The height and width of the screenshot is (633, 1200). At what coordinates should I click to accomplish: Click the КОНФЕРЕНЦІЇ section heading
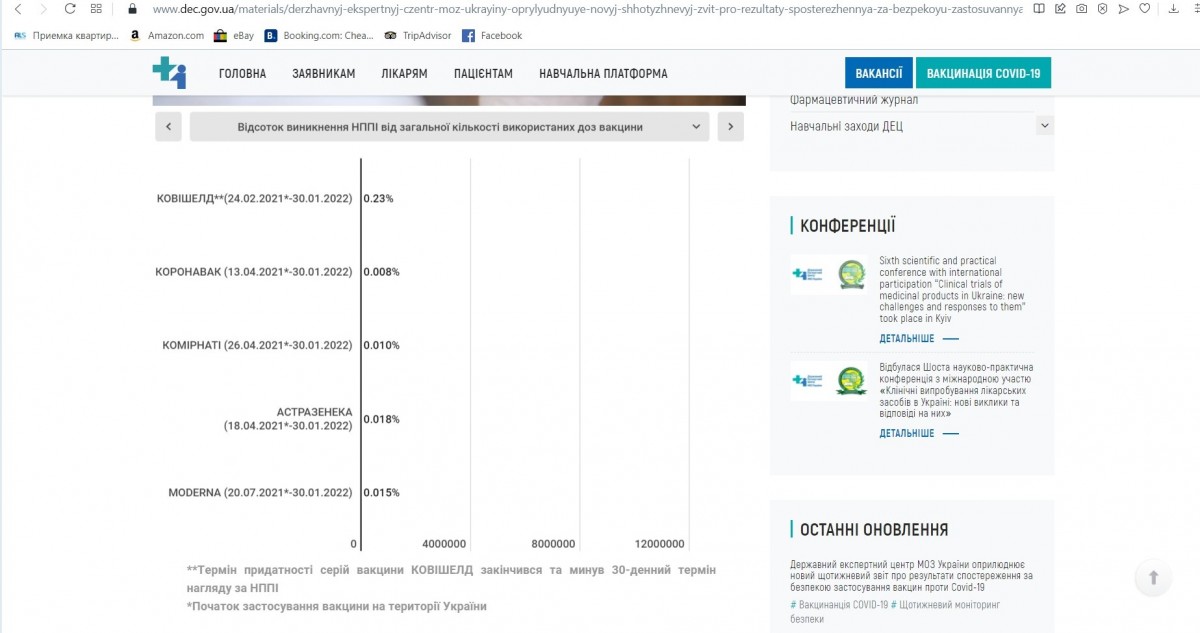[847, 226]
